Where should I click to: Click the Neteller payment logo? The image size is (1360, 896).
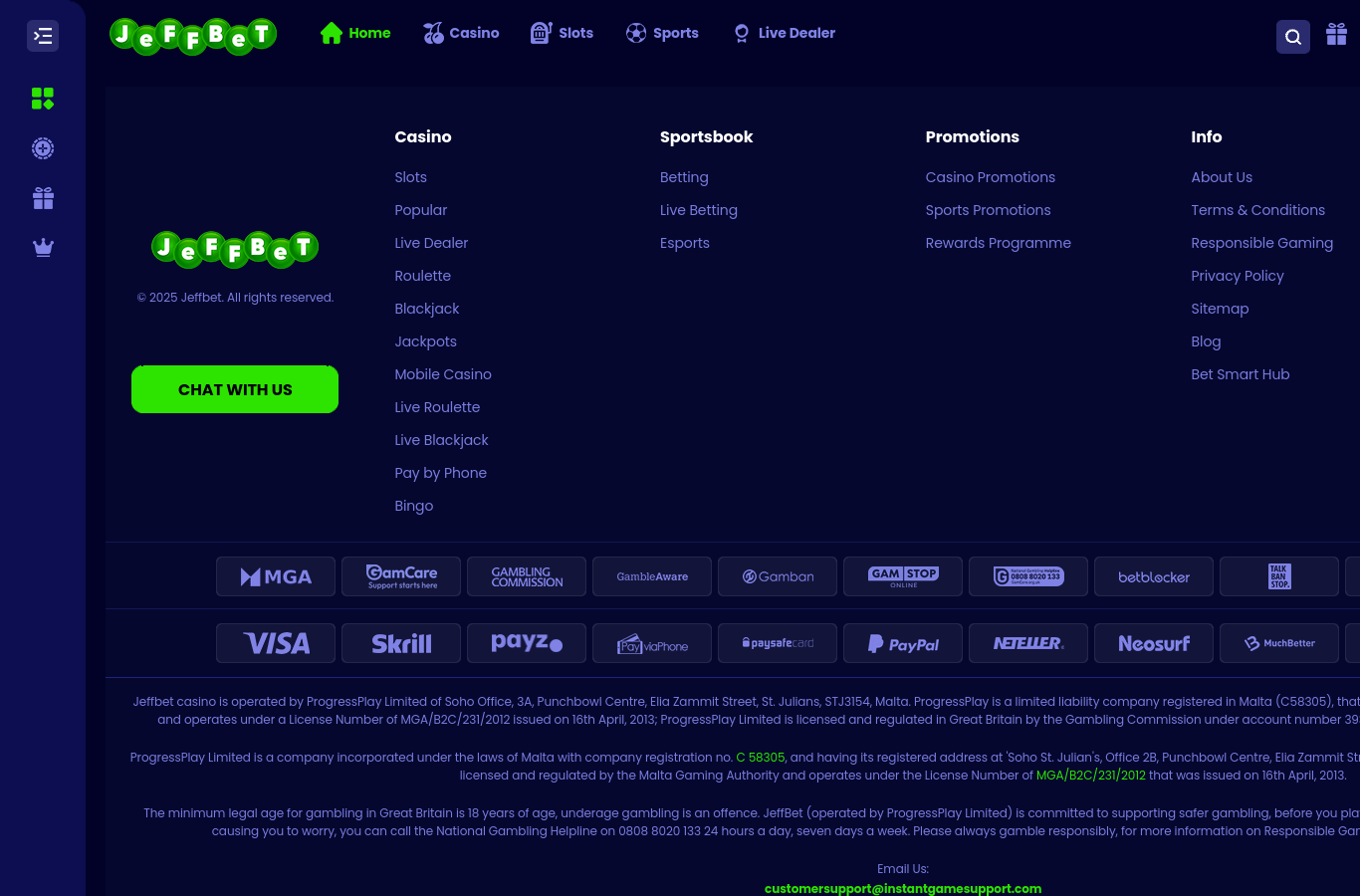(1028, 643)
